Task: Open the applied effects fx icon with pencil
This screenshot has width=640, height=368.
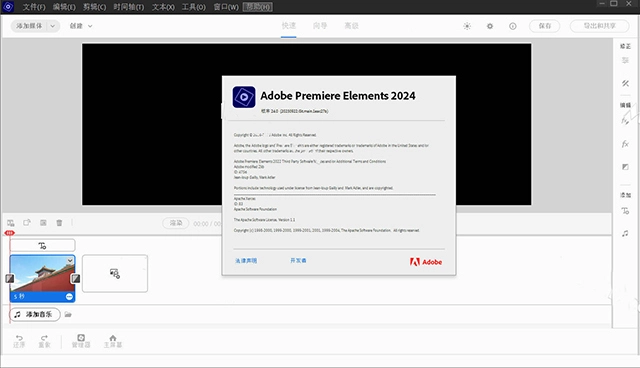Action: (x=625, y=121)
